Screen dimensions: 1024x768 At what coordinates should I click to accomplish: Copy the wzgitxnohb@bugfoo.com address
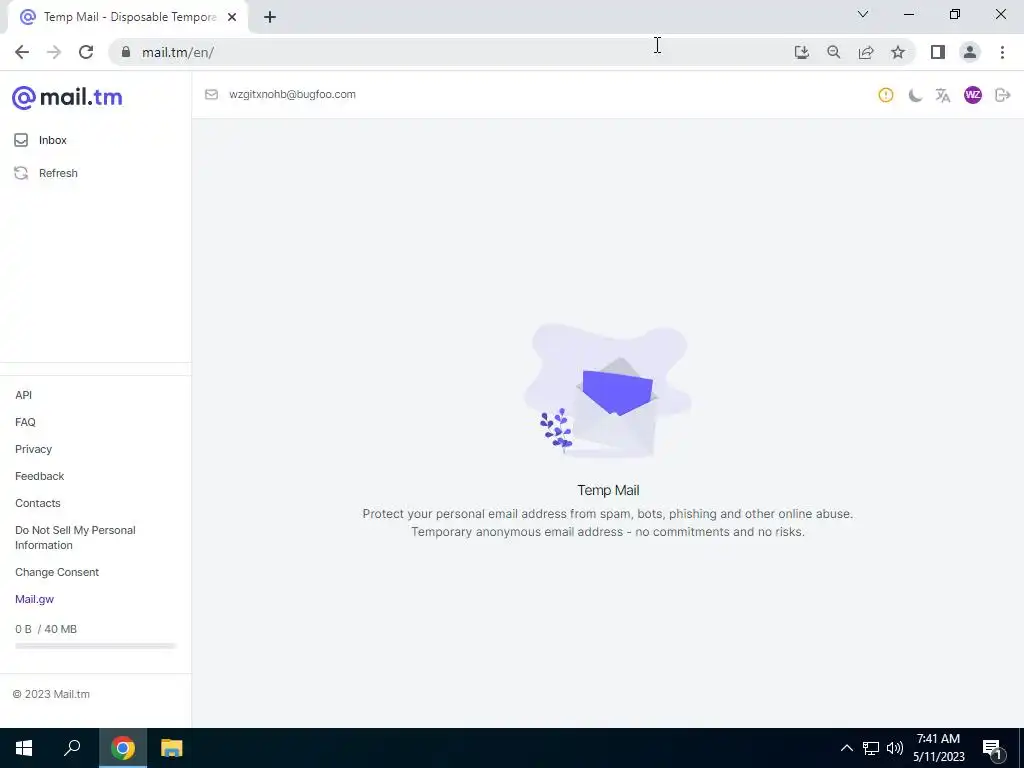292,94
